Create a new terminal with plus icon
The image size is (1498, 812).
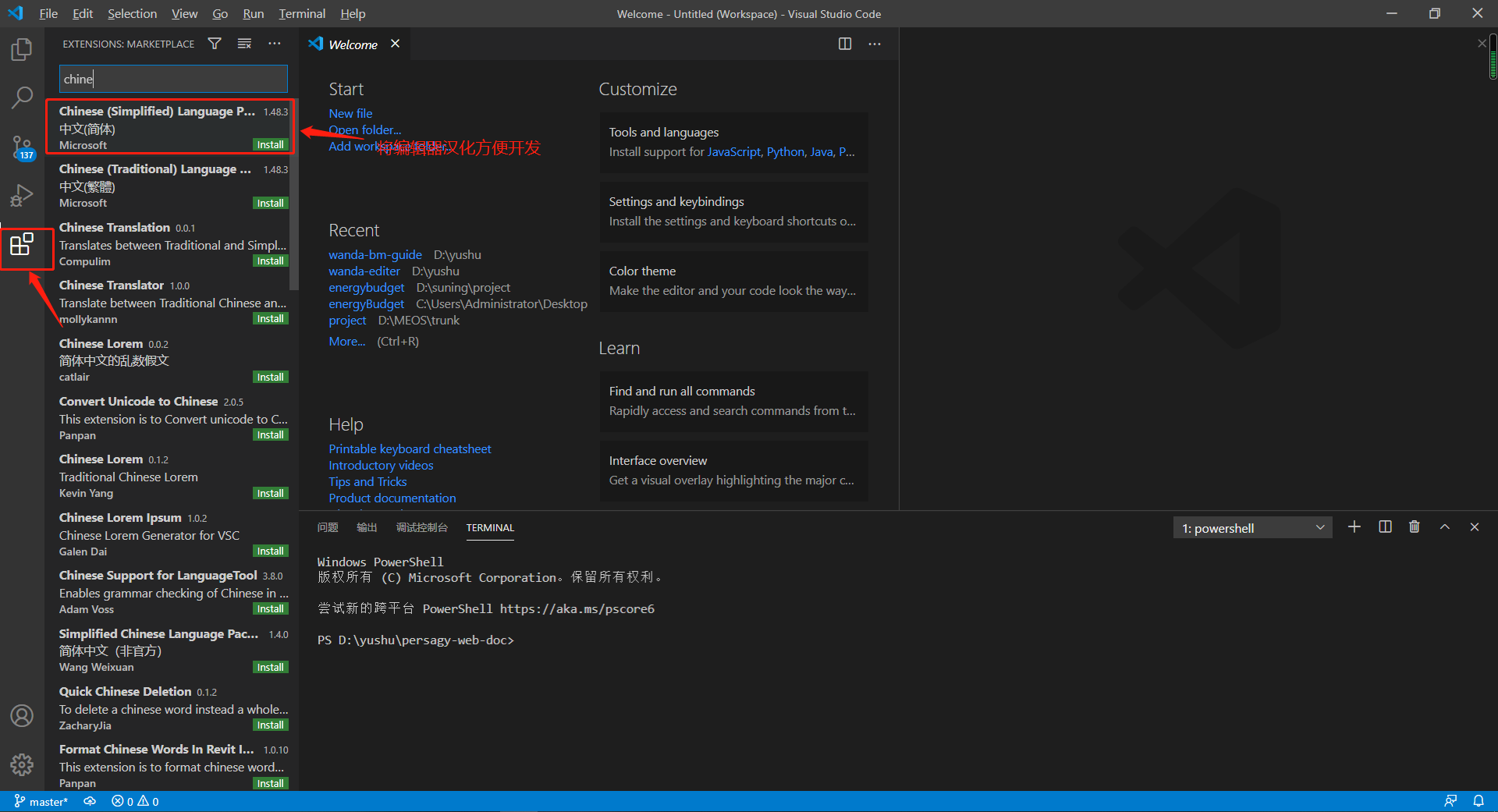[x=1354, y=527]
